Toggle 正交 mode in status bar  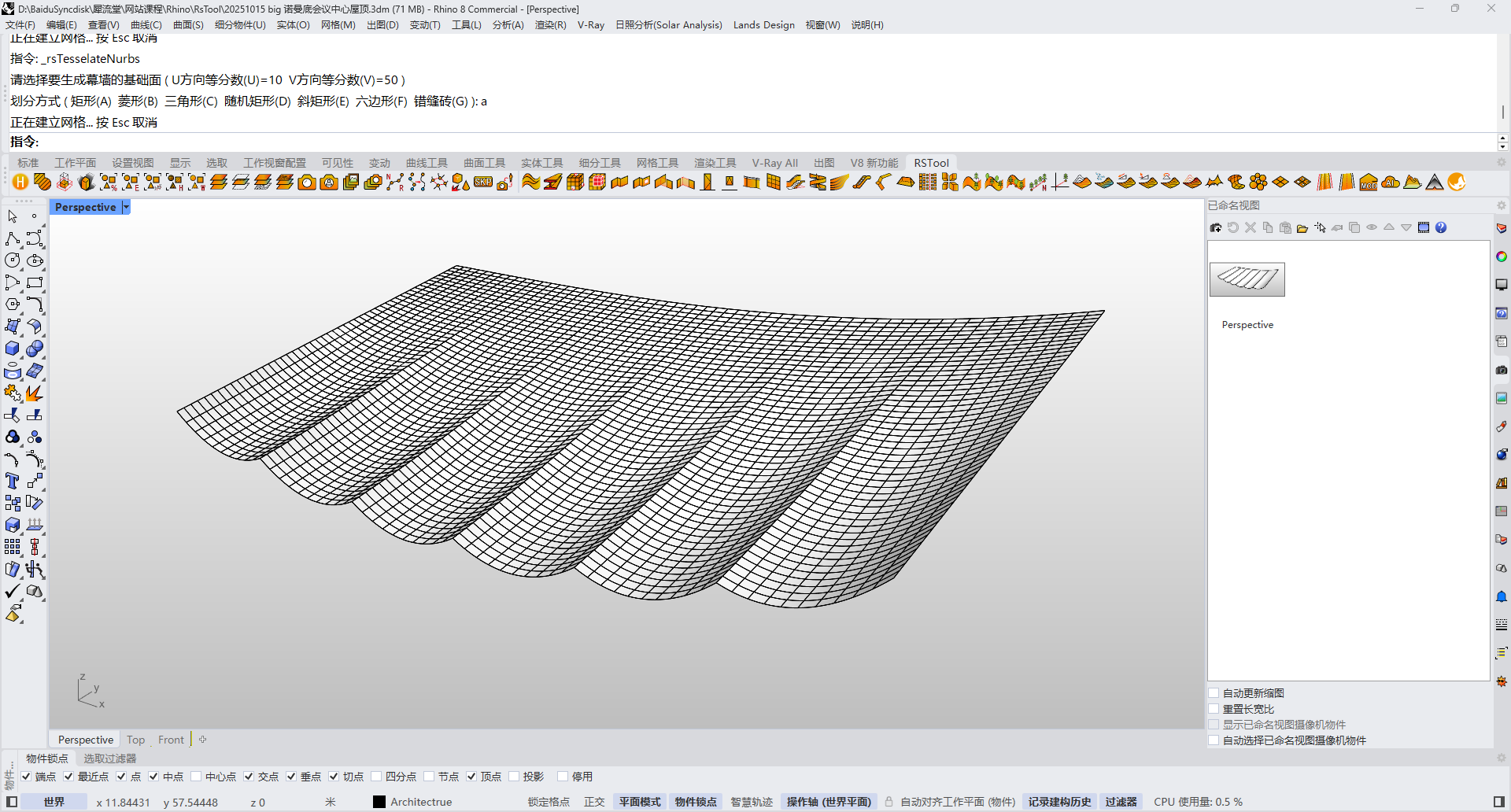pyautogui.click(x=594, y=802)
